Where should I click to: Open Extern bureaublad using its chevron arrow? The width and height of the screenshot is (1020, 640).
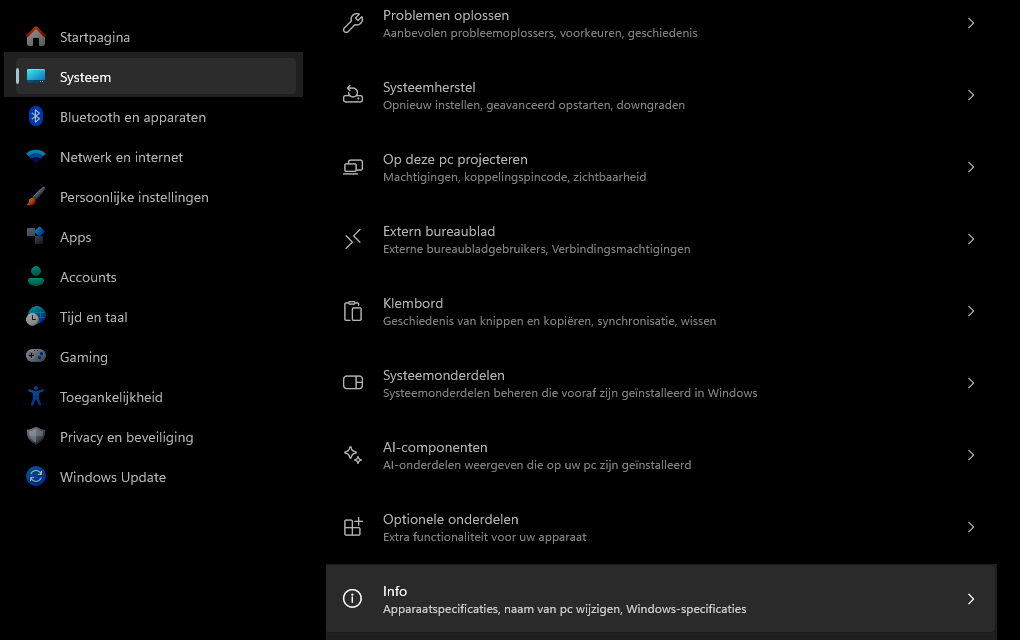(970, 239)
